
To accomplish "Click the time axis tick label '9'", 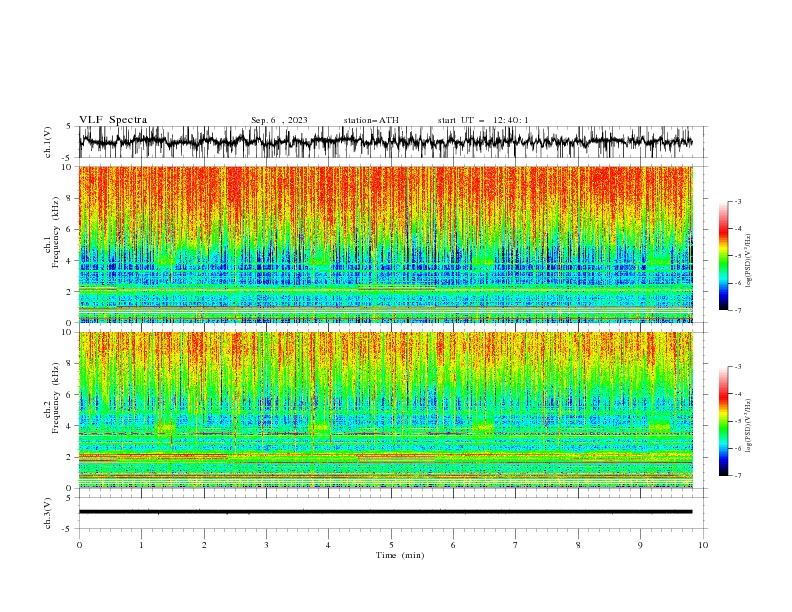I will point(640,545).
